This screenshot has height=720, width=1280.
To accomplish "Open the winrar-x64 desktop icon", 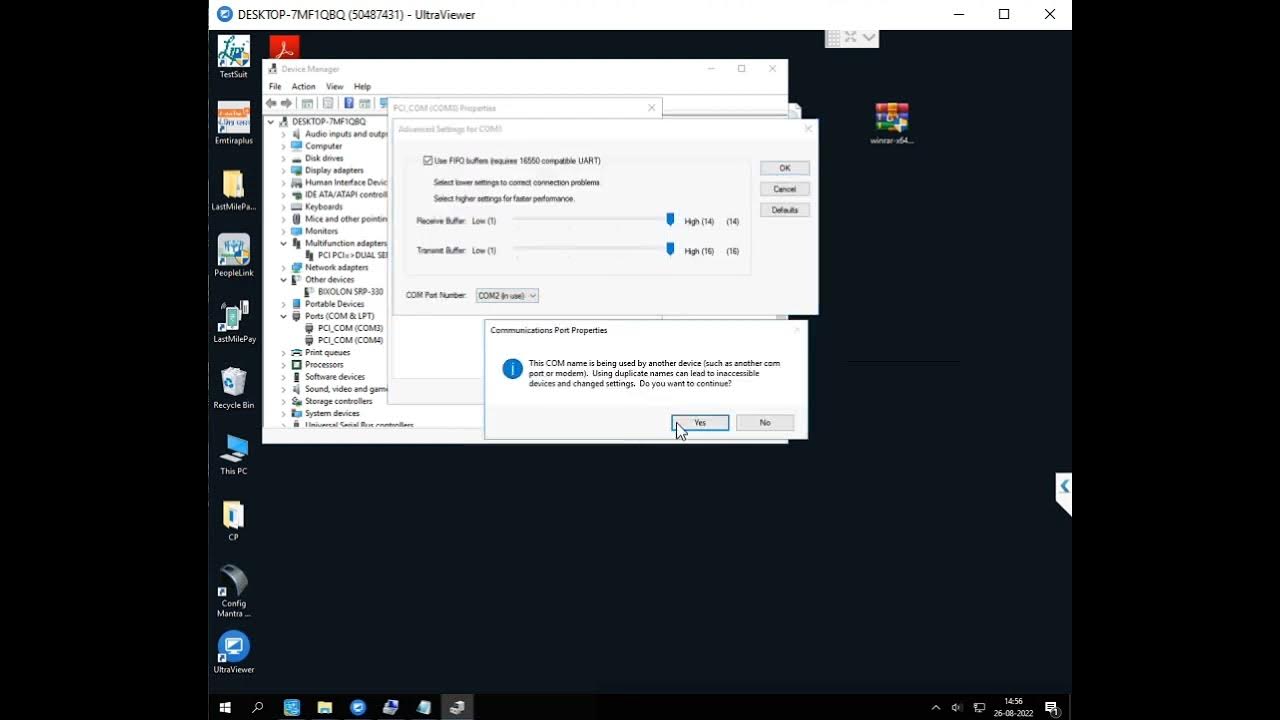I will [x=891, y=123].
